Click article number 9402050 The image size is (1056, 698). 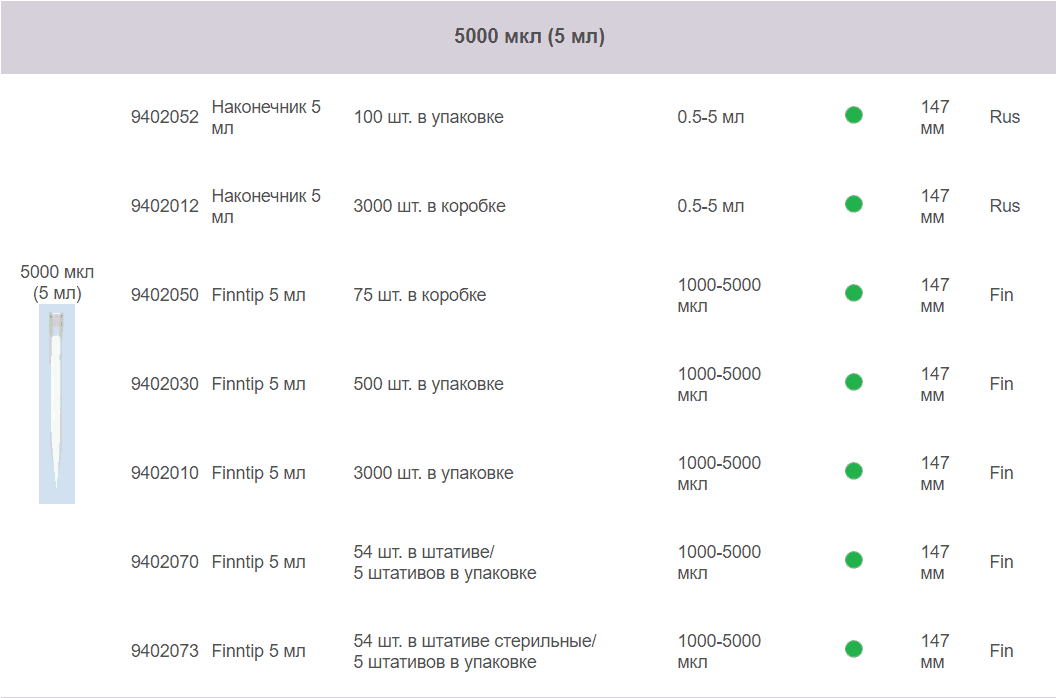point(165,295)
